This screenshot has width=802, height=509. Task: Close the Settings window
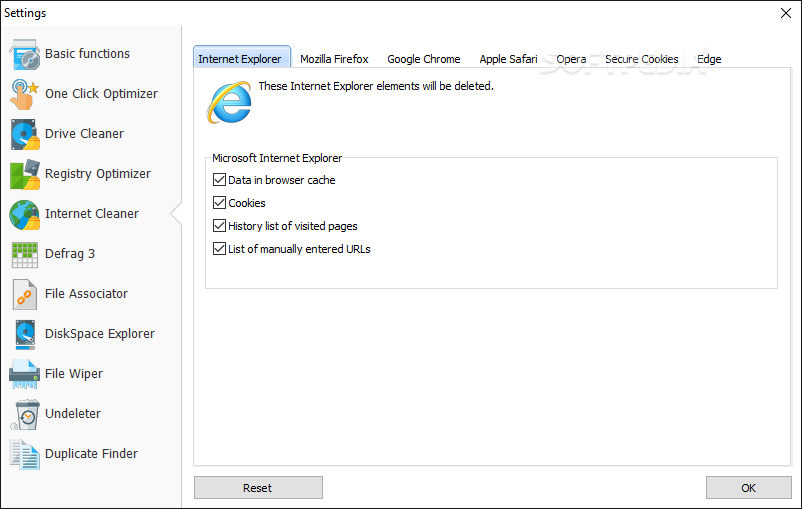[786, 13]
